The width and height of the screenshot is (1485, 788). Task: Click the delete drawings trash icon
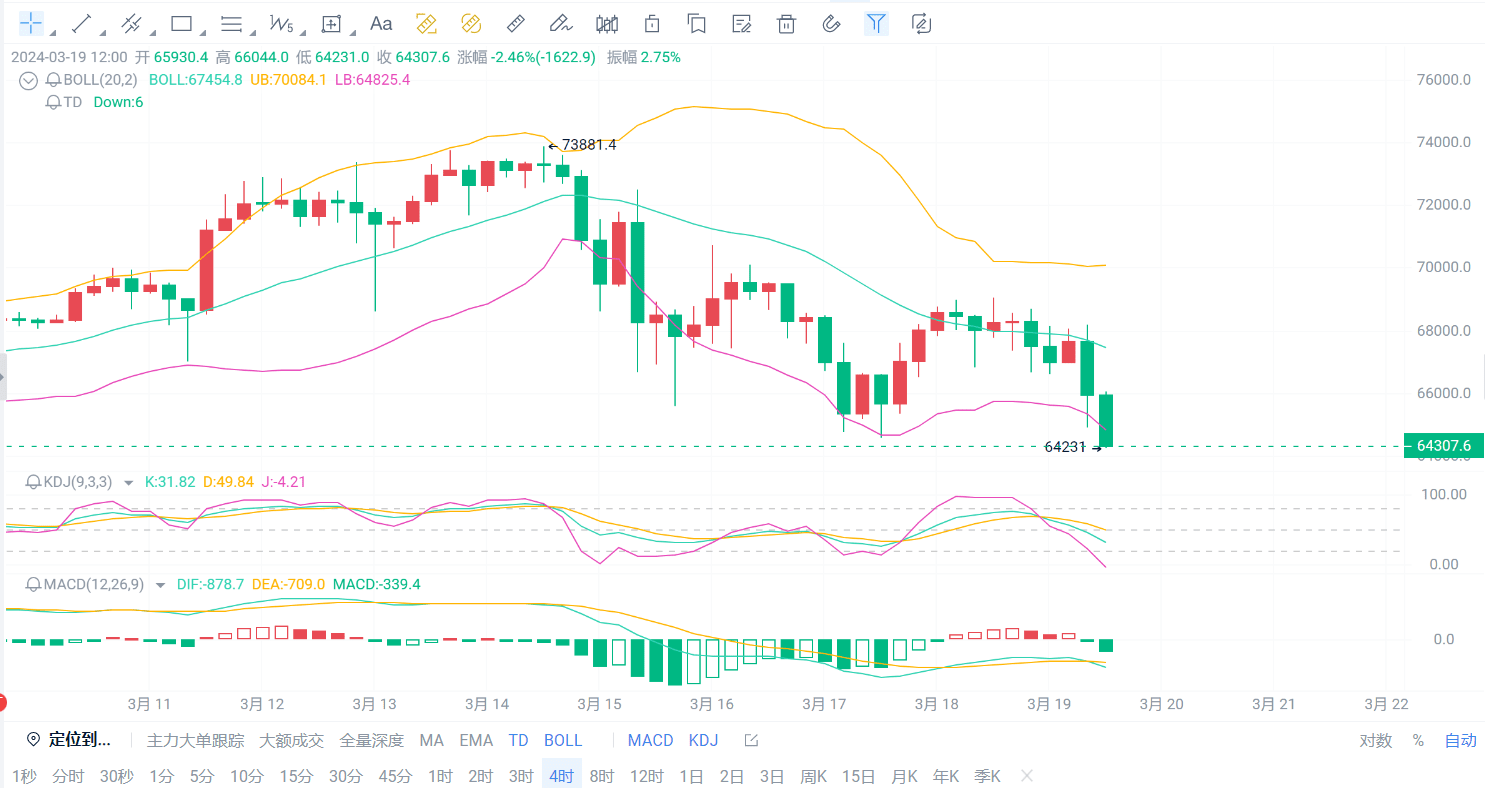tap(786, 23)
